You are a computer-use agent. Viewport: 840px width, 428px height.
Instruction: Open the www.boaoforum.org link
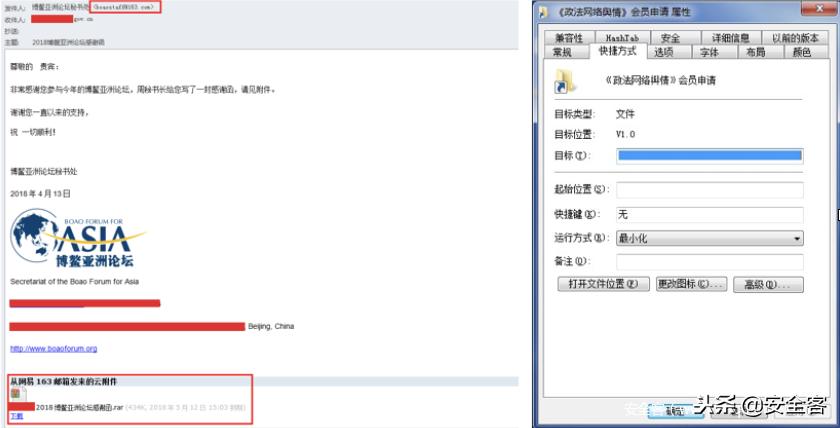click(54, 349)
